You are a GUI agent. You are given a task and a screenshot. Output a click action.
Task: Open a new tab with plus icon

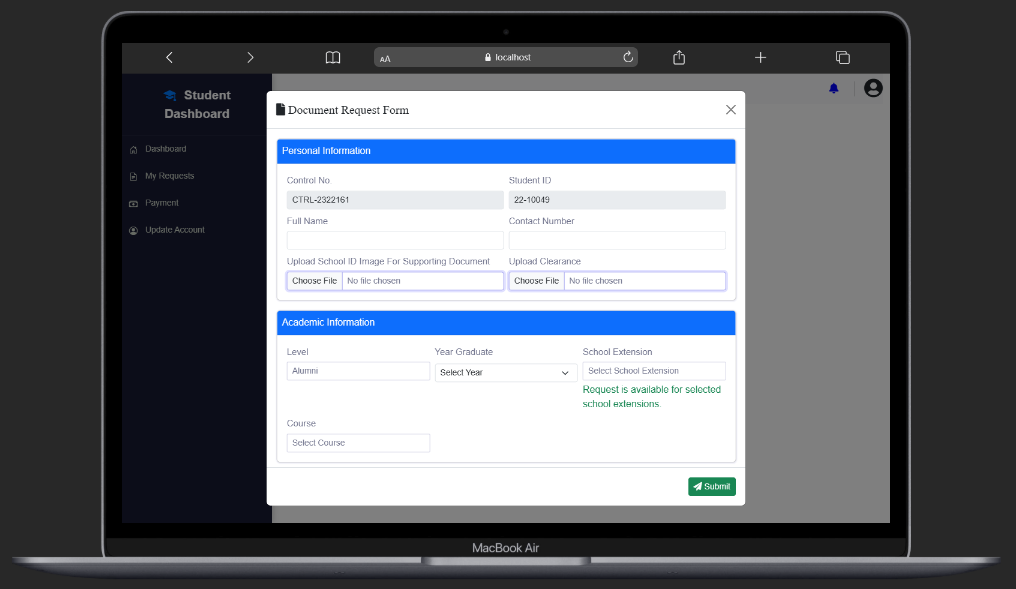pyautogui.click(x=760, y=58)
